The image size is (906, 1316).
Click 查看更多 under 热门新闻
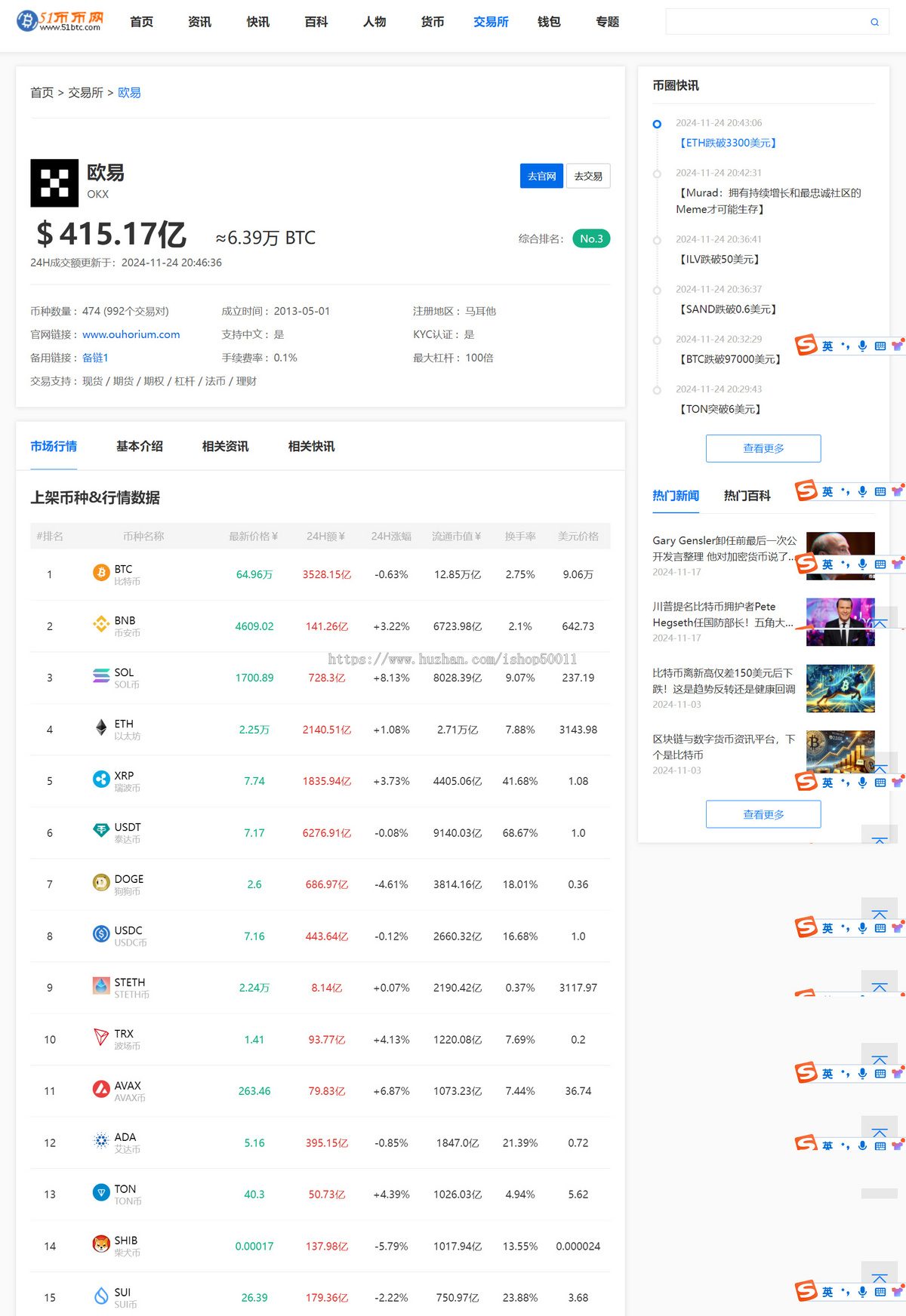click(763, 814)
